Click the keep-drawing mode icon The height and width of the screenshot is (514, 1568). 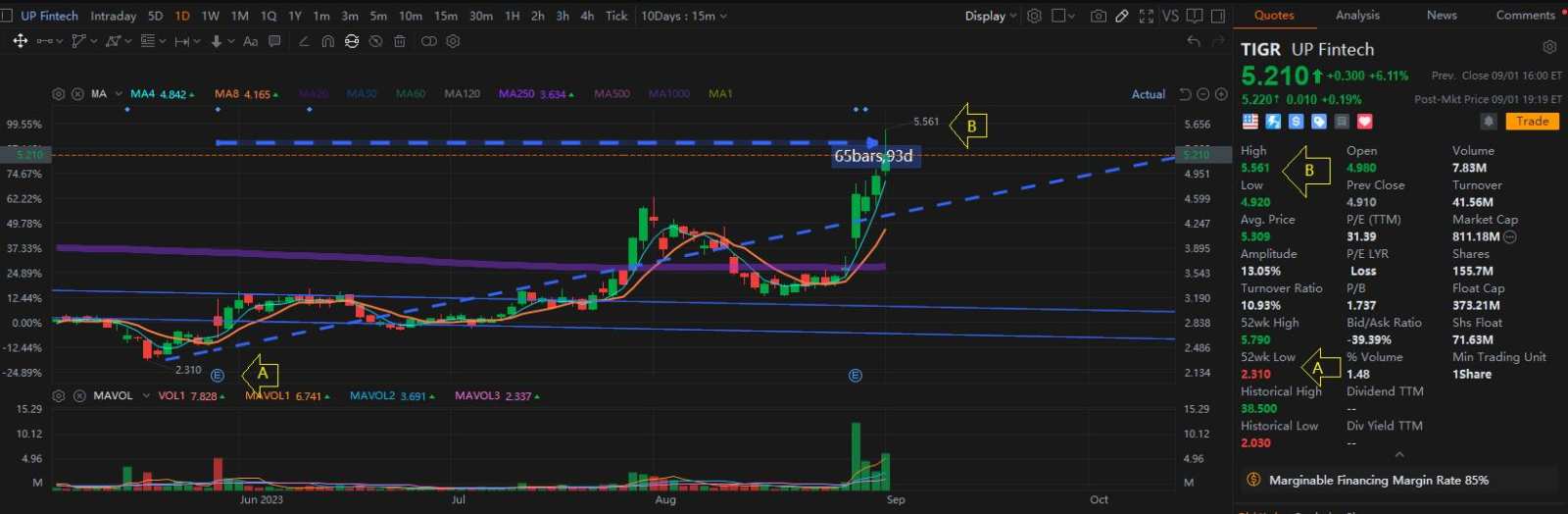tap(352, 41)
